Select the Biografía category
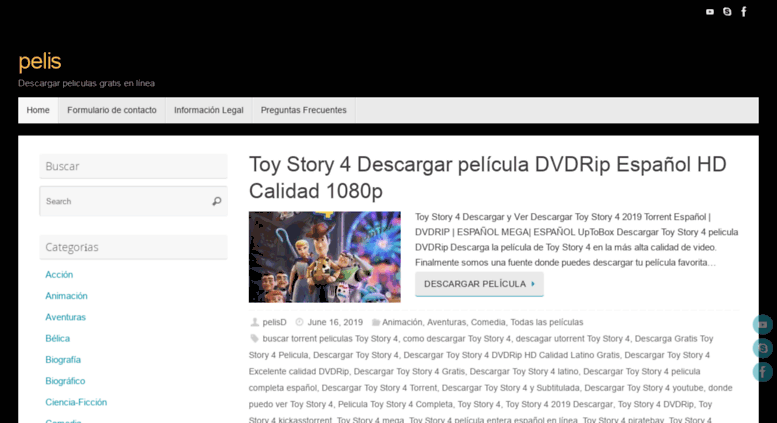This screenshot has width=777, height=423. point(63,360)
